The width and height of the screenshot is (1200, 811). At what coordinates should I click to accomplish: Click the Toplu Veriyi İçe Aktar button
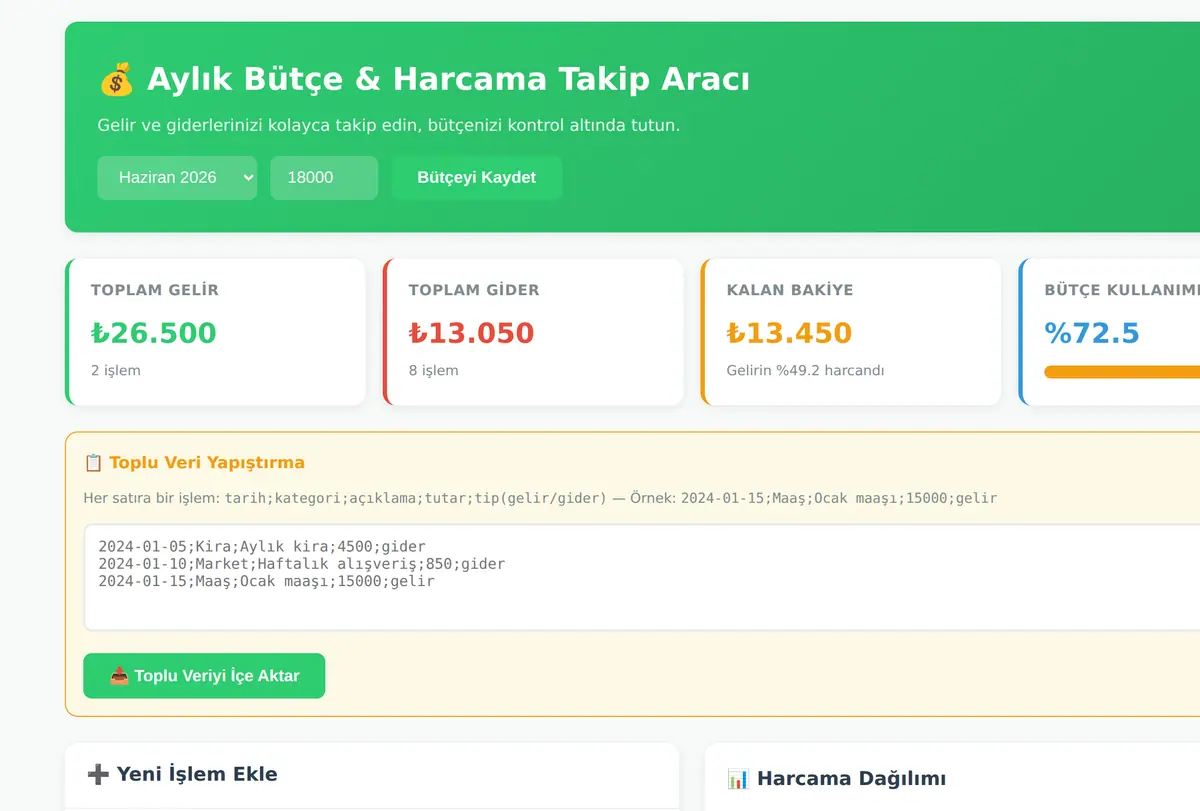(204, 676)
